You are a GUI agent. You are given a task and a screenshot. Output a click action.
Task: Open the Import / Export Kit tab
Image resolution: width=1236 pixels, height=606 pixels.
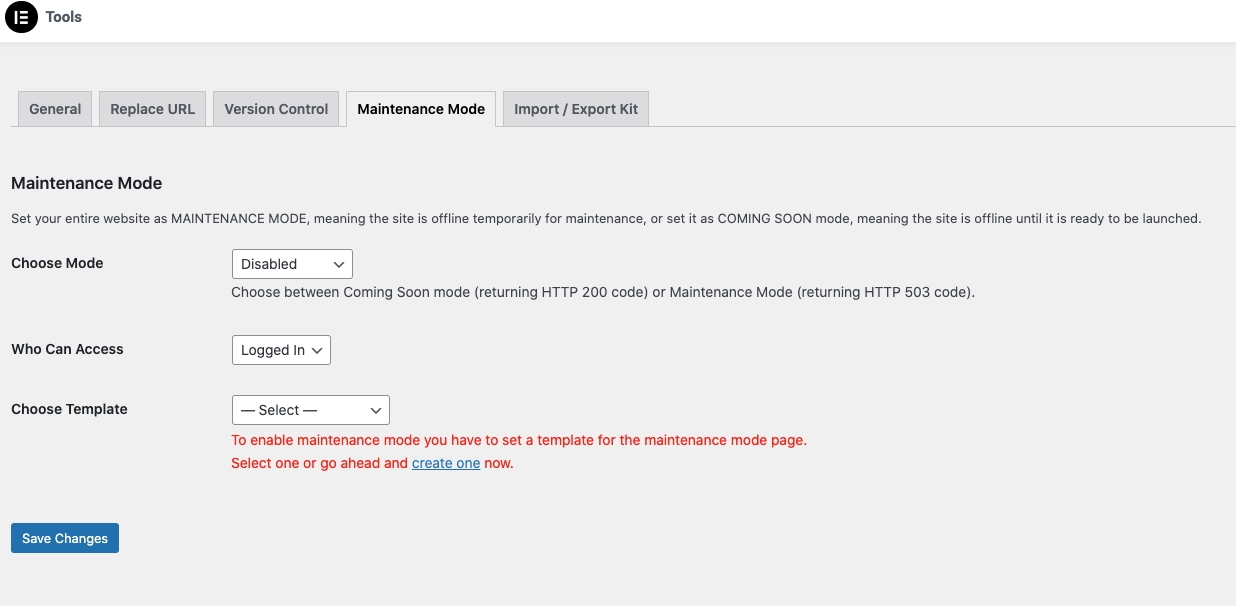tap(576, 109)
